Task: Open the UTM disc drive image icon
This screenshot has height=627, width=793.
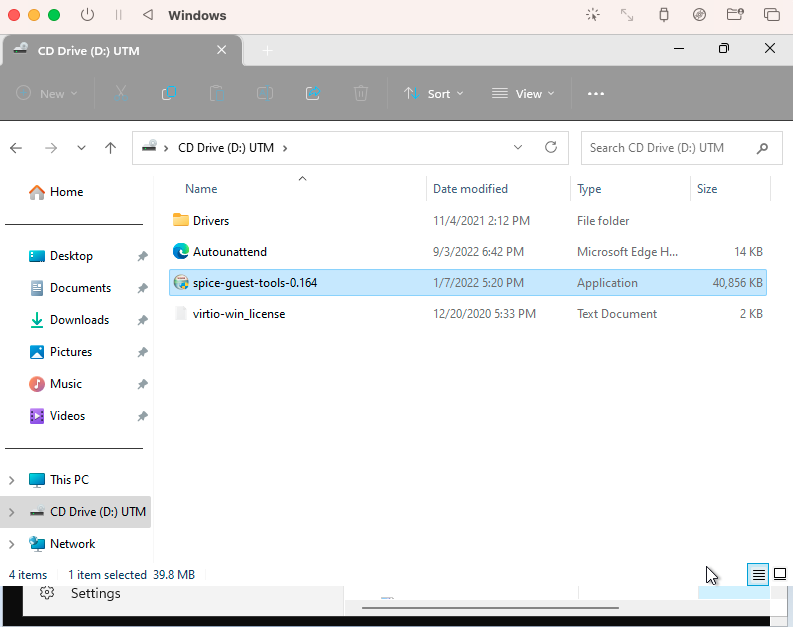Action: [x=699, y=15]
